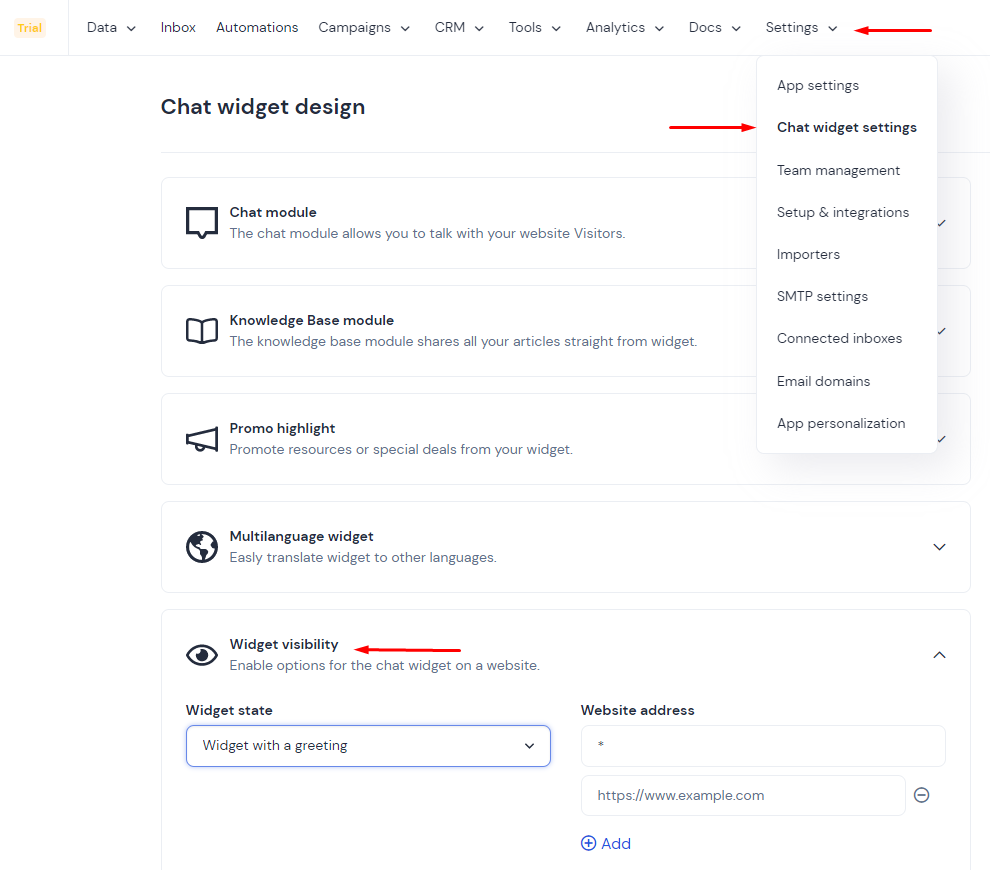The height and width of the screenshot is (870, 990).
Task: Click the Multilanguage widget globe icon
Action: (x=202, y=547)
